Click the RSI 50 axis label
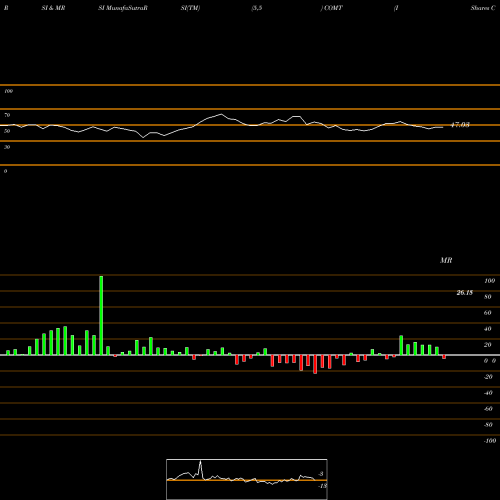 (x=7, y=131)
